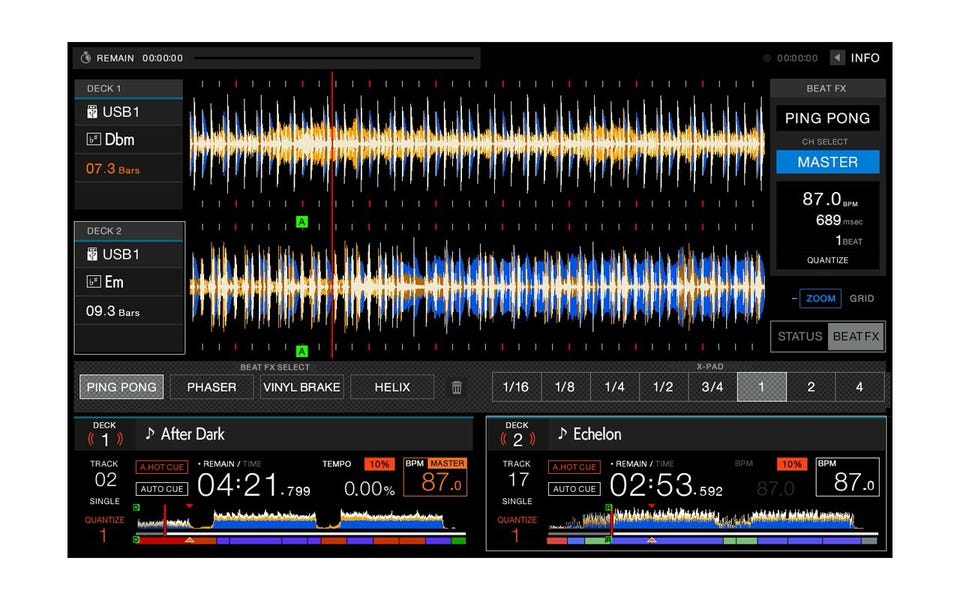Screen dimensions: 960x600
Task: Click the Deck 1 TRACK 02 number
Action: tap(105, 479)
